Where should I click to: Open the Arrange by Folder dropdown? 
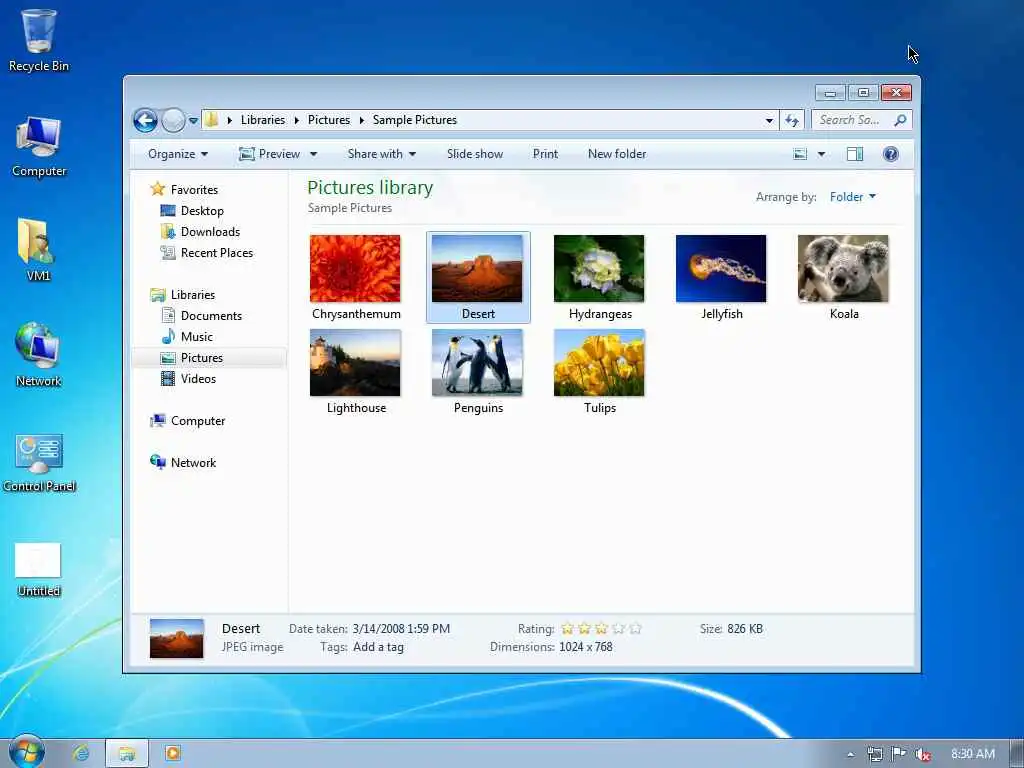[x=852, y=197]
